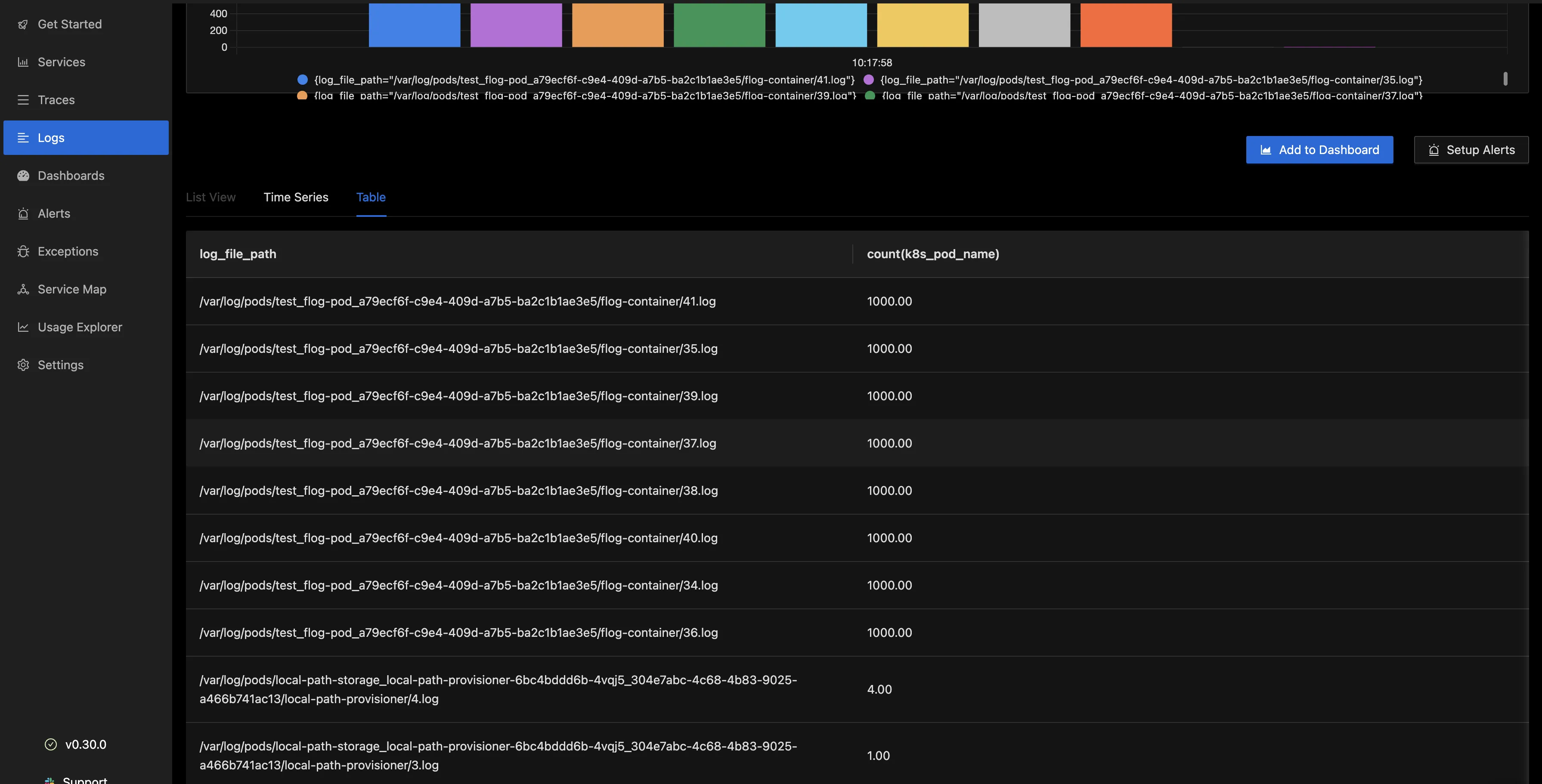The width and height of the screenshot is (1542, 784).
Task: Click the alarm icon in Setup Alerts
Action: 1434,150
